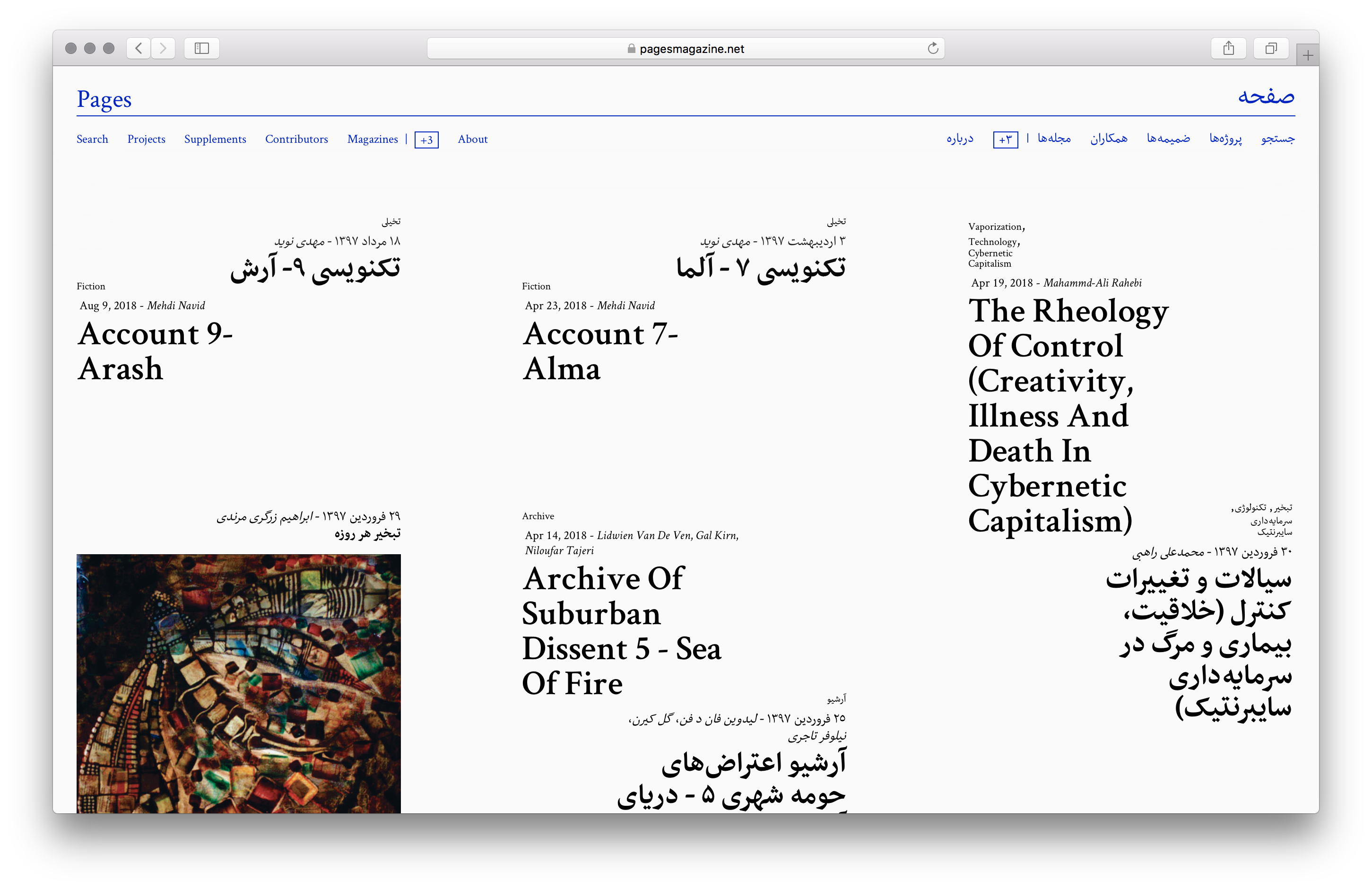Expand the +3 box beside Magazines
Image resolution: width=1372 pixels, height=889 pixels.
click(x=426, y=139)
